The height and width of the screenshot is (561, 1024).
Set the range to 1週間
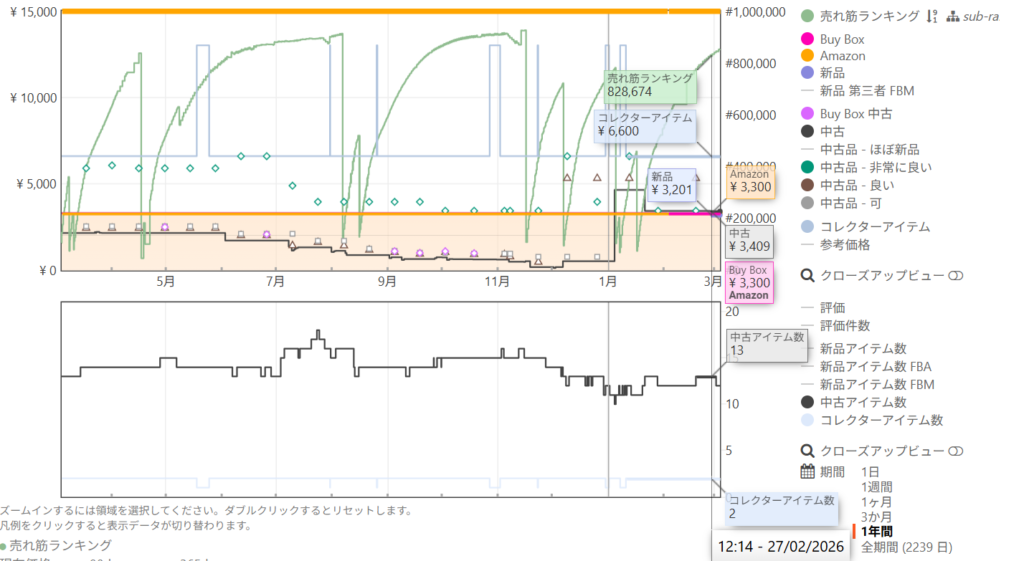(878, 486)
